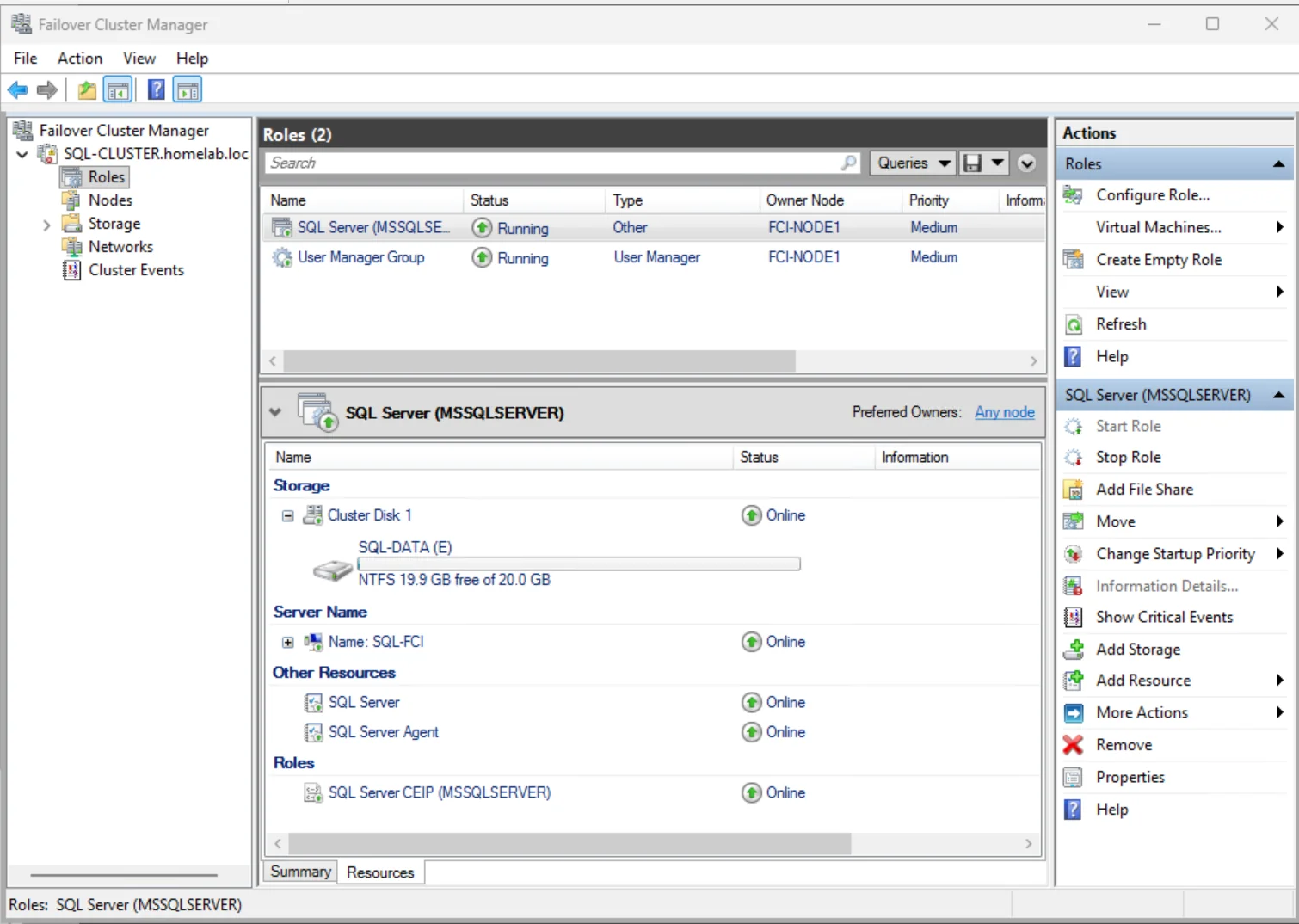The height and width of the screenshot is (924, 1299).
Task: Click Information Details in Actions pane
Action: (1167, 586)
